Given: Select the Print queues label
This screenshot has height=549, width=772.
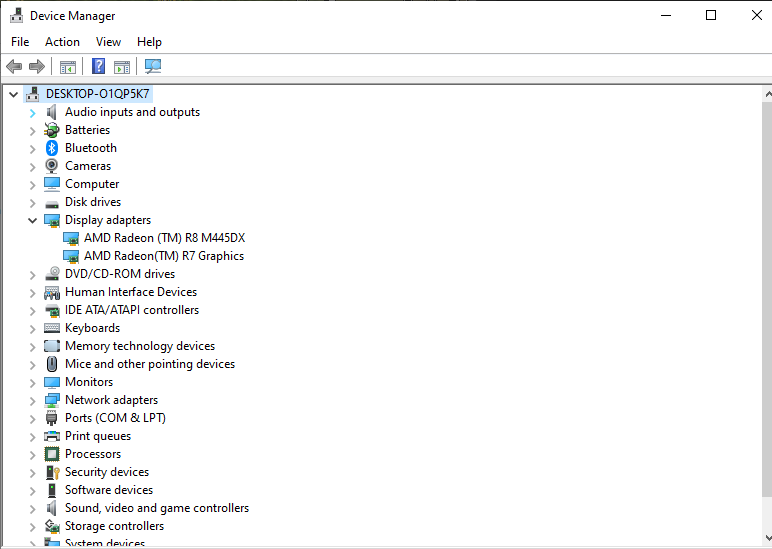Looking at the screenshot, I should tap(98, 436).
